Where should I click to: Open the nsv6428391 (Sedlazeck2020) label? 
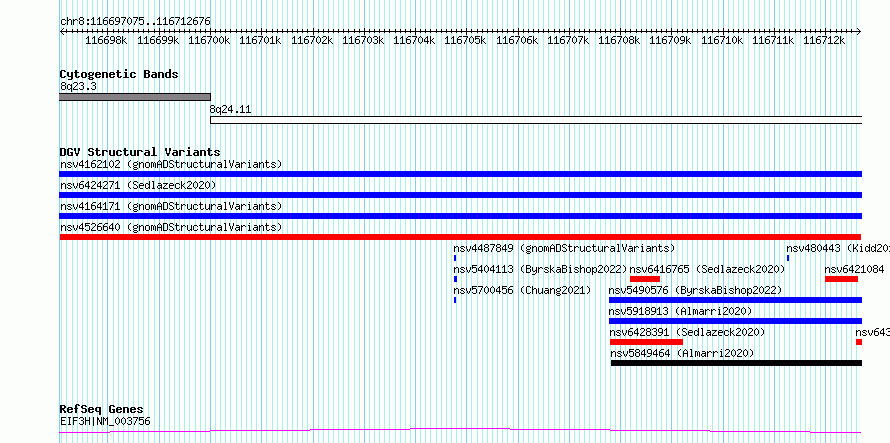click(687, 332)
